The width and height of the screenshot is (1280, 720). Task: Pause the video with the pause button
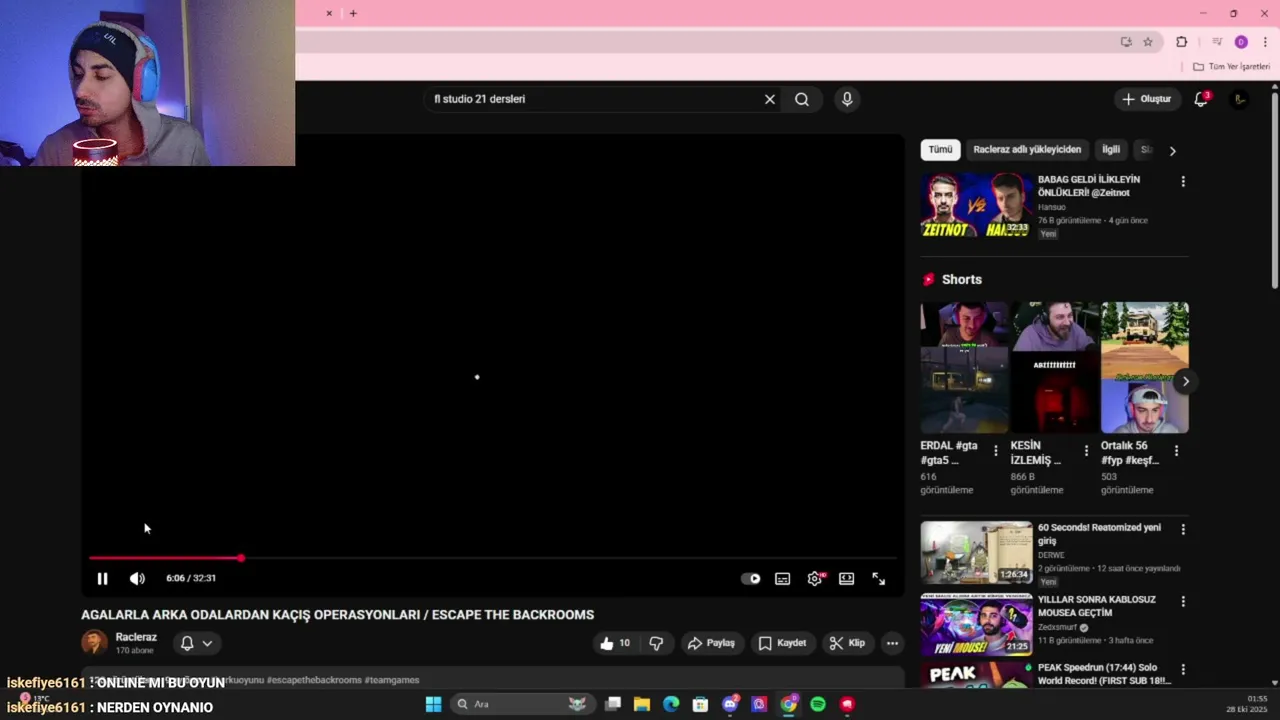102,578
